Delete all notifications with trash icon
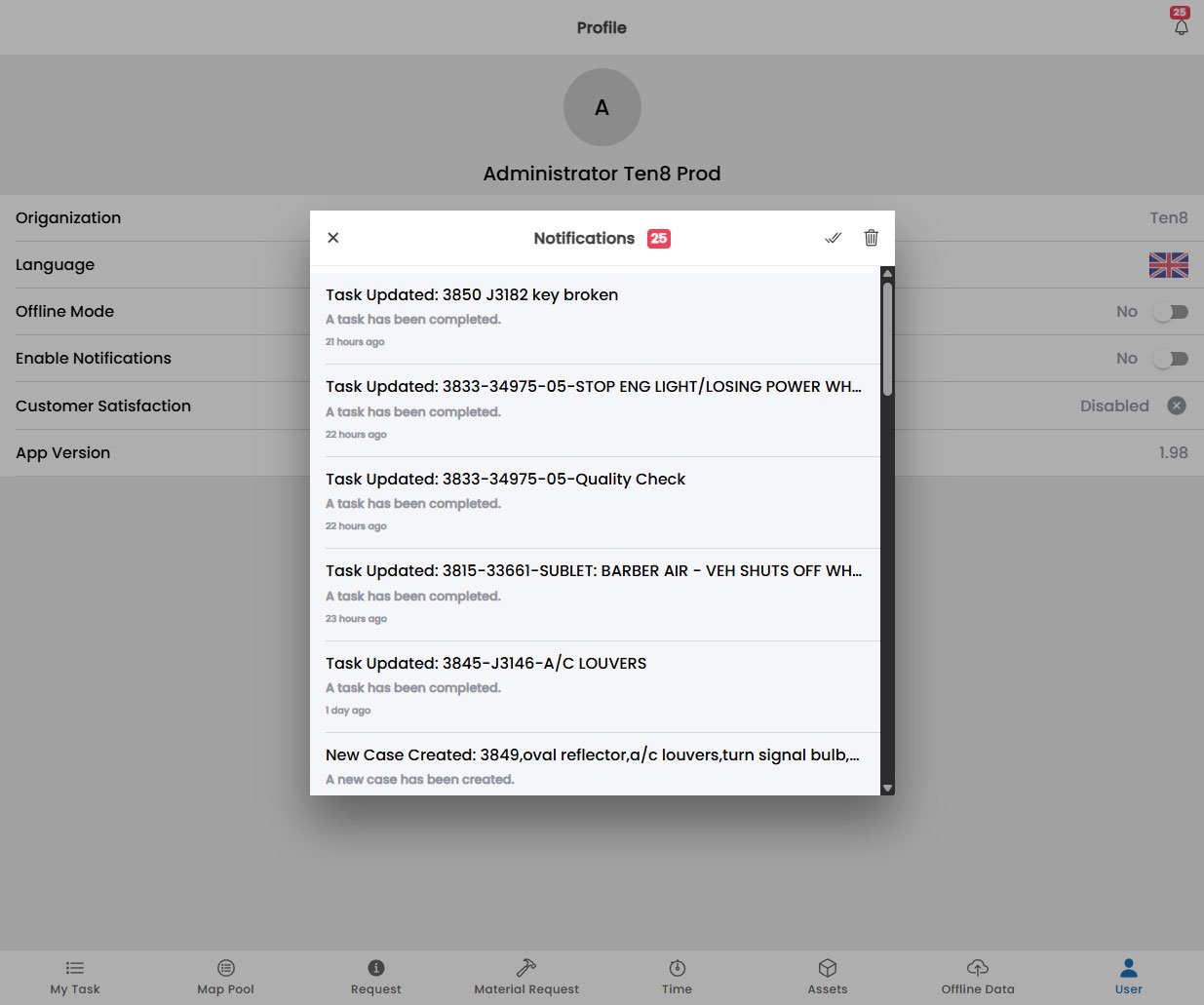The height and width of the screenshot is (1005, 1204). [872, 238]
